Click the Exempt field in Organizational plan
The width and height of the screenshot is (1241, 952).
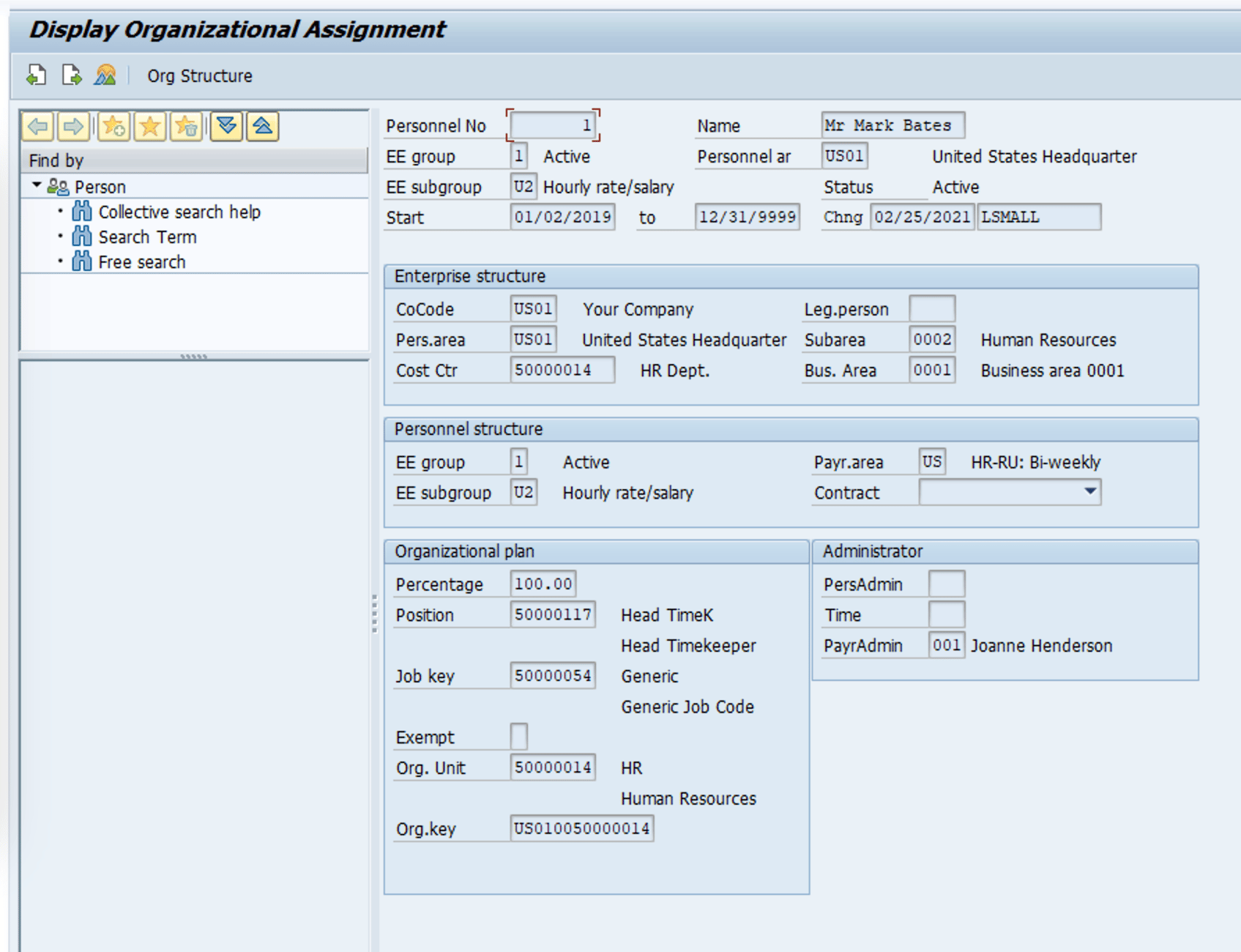click(518, 736)
